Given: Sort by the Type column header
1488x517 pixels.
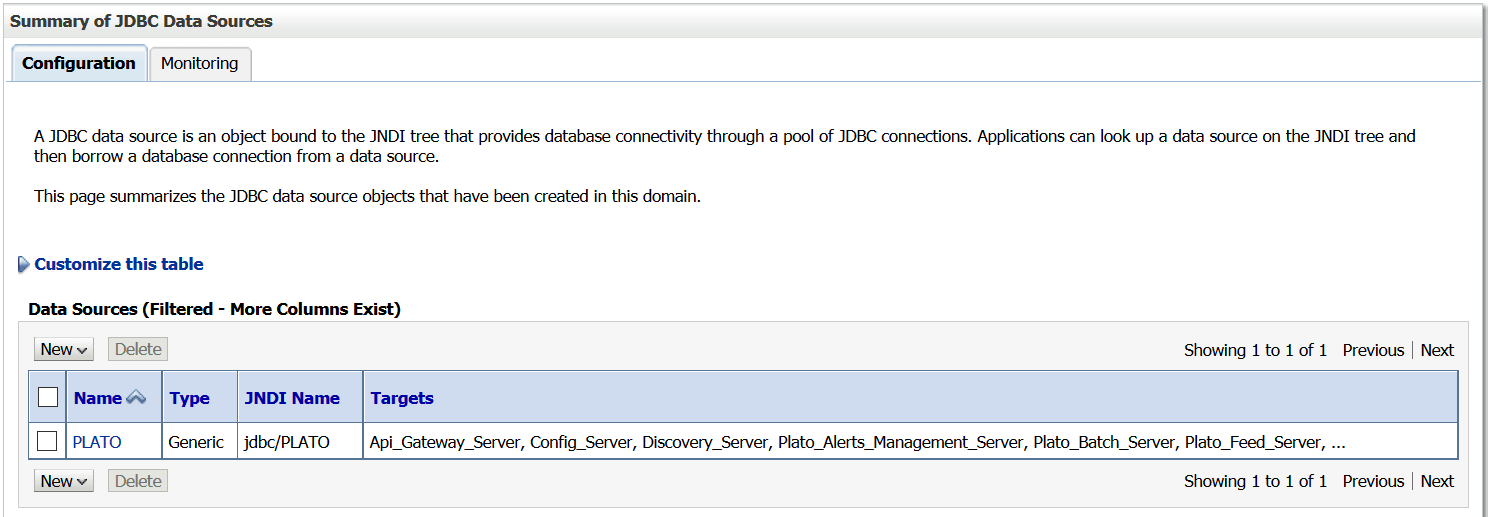Looking at the screenshot, I should point(189,398).
